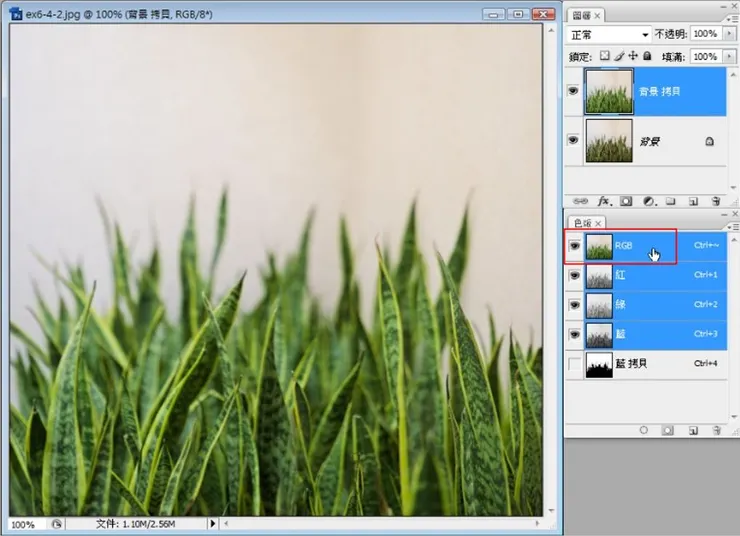Click the 背景 layer thumbnail
Image resolution: width=740 pixels, height=536 pixels.
coord(608,141)
